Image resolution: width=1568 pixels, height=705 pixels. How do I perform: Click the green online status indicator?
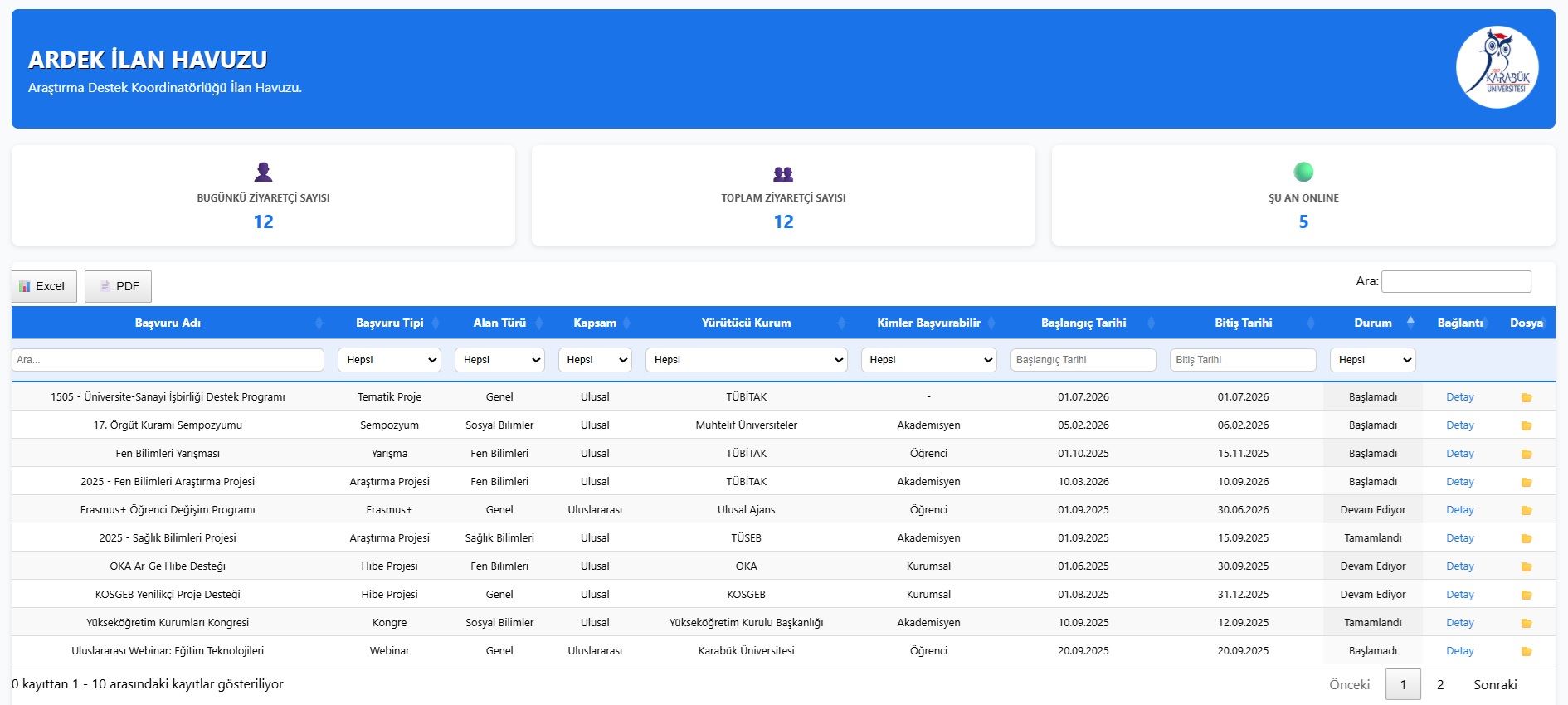pos(1303,172)
